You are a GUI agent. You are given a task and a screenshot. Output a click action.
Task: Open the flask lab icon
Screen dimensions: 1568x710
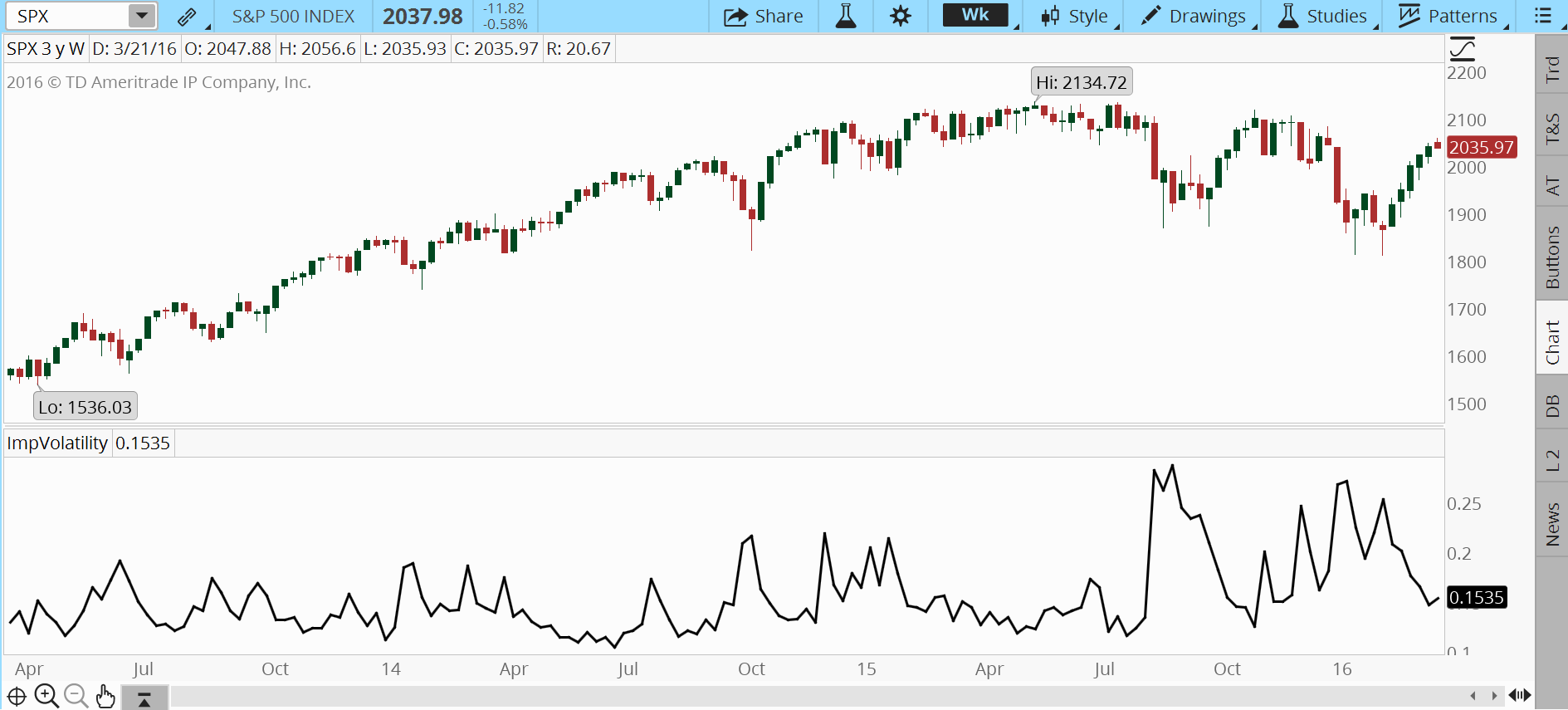846,16
